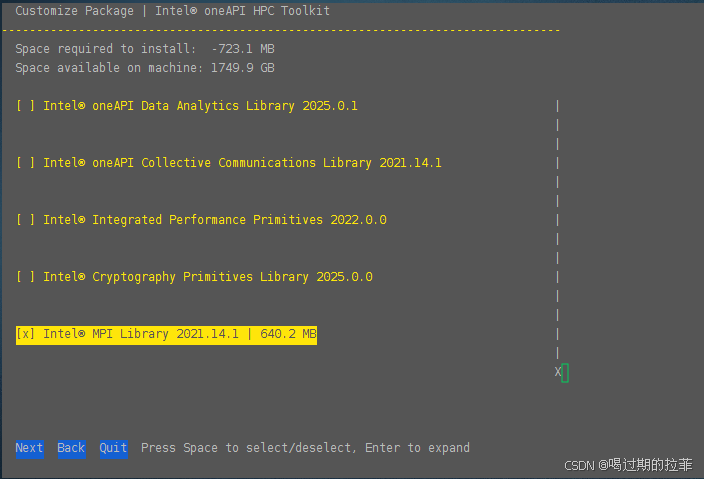
Task: Click the highlighted MPI Library 2021.14.1 row
Action: (x=165, y=334)
